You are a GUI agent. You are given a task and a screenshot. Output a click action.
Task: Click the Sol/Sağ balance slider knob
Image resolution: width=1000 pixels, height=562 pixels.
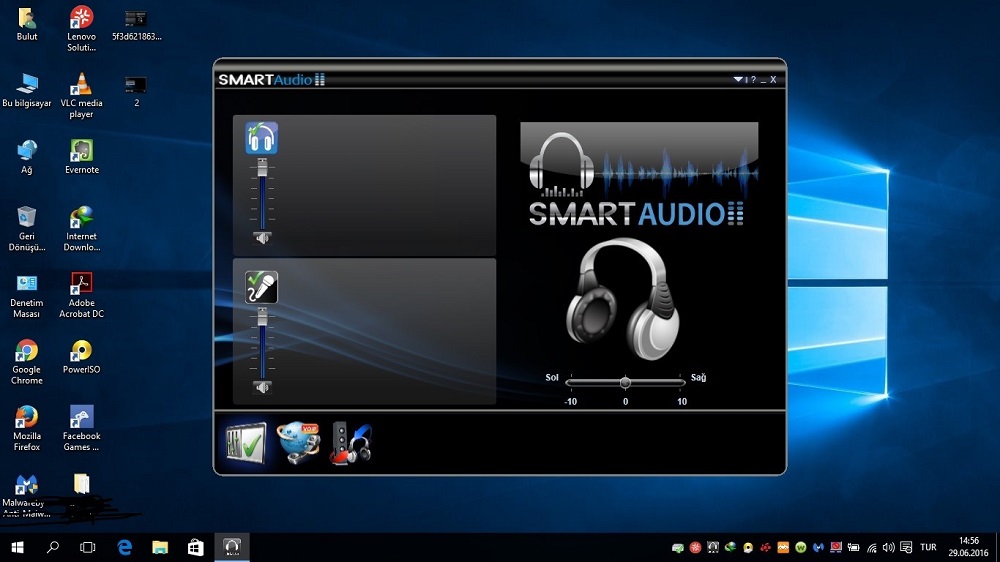click(625, 382)
